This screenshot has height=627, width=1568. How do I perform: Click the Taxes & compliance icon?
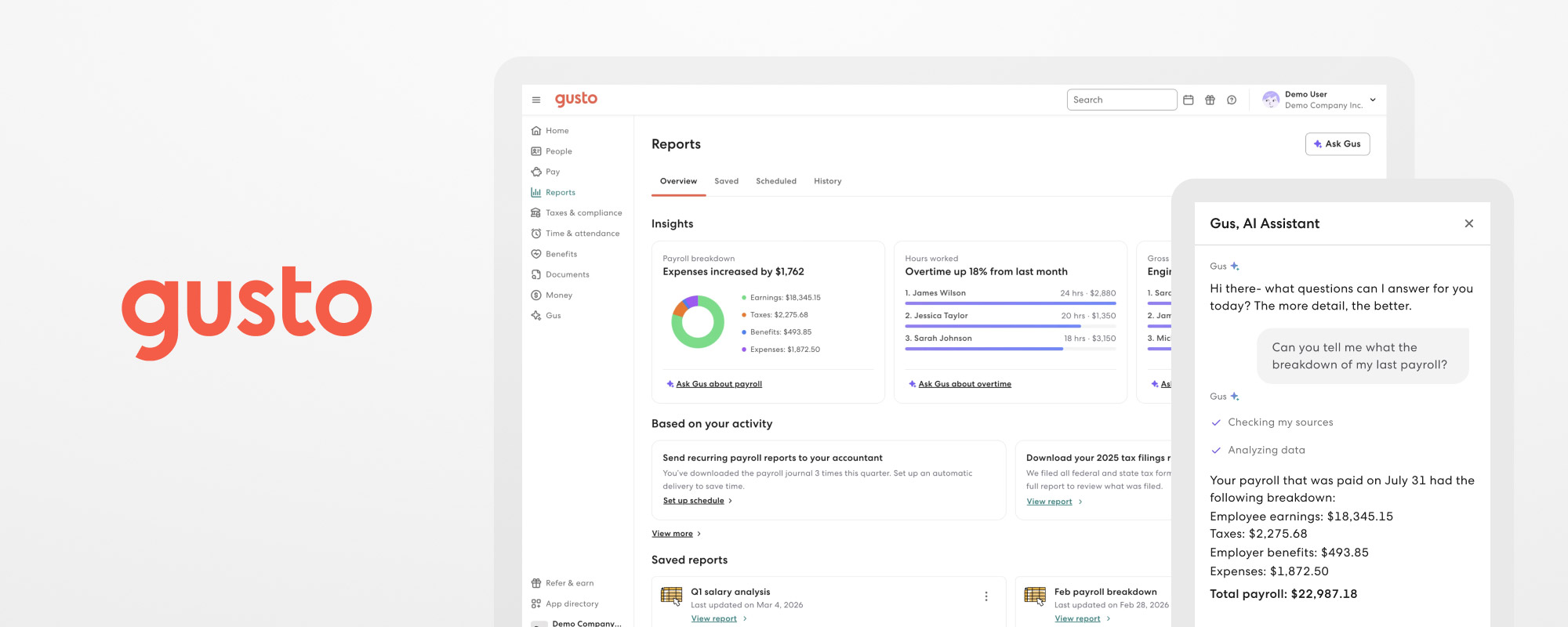pos(536,212)
